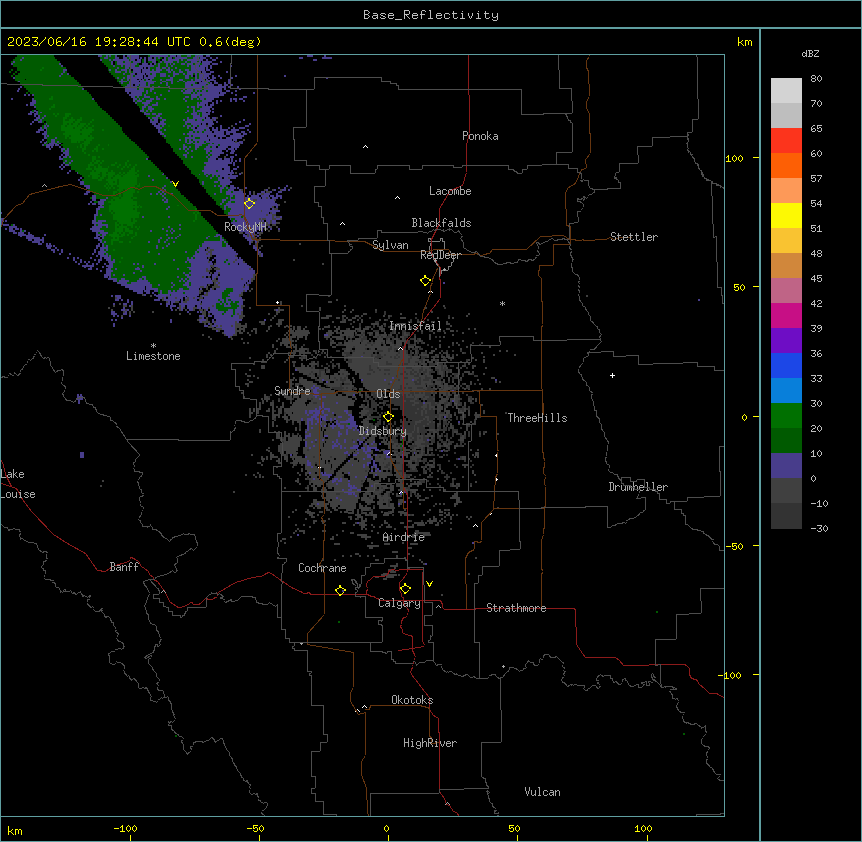Screen dimensions: 862x842
Task: Click the asterisk marker east of Innisfail
Action: click(x=502, y=303)
